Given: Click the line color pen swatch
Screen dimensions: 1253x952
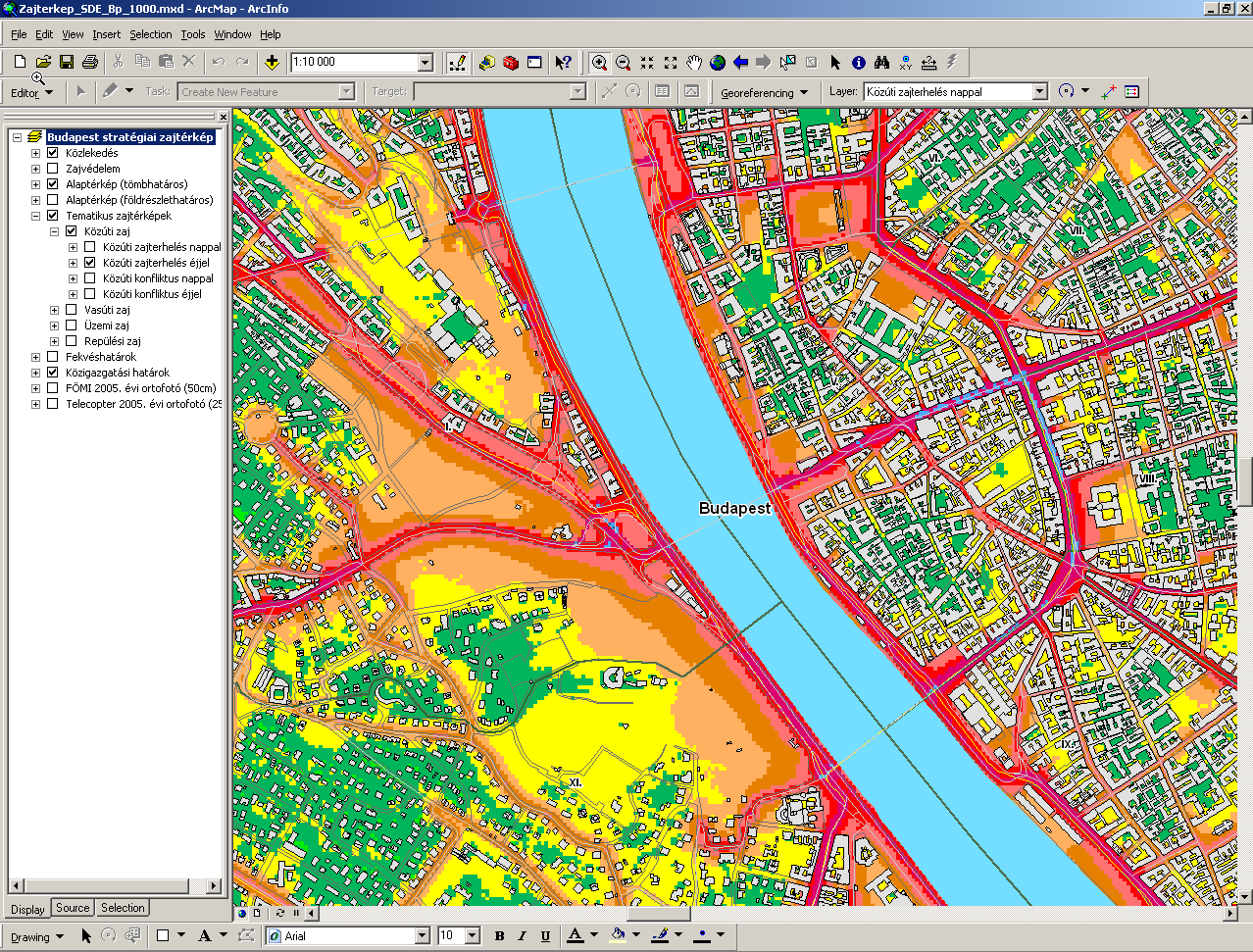Looking at the screenshot, I should coord(660,936).
